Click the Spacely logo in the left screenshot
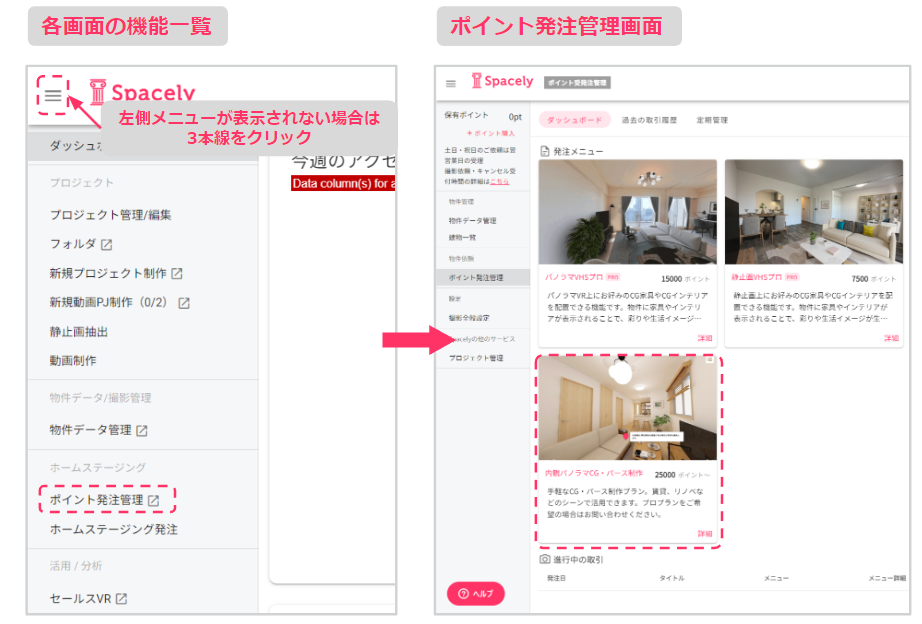This screenshot has width=922, height=624. pyautogui.click(x=142, y=92)
